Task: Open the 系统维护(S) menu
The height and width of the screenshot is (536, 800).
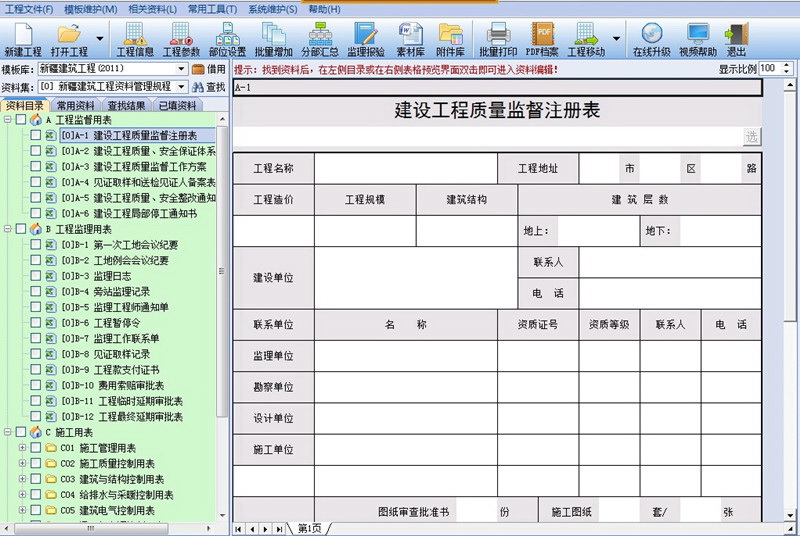Action: click(272, 9)
